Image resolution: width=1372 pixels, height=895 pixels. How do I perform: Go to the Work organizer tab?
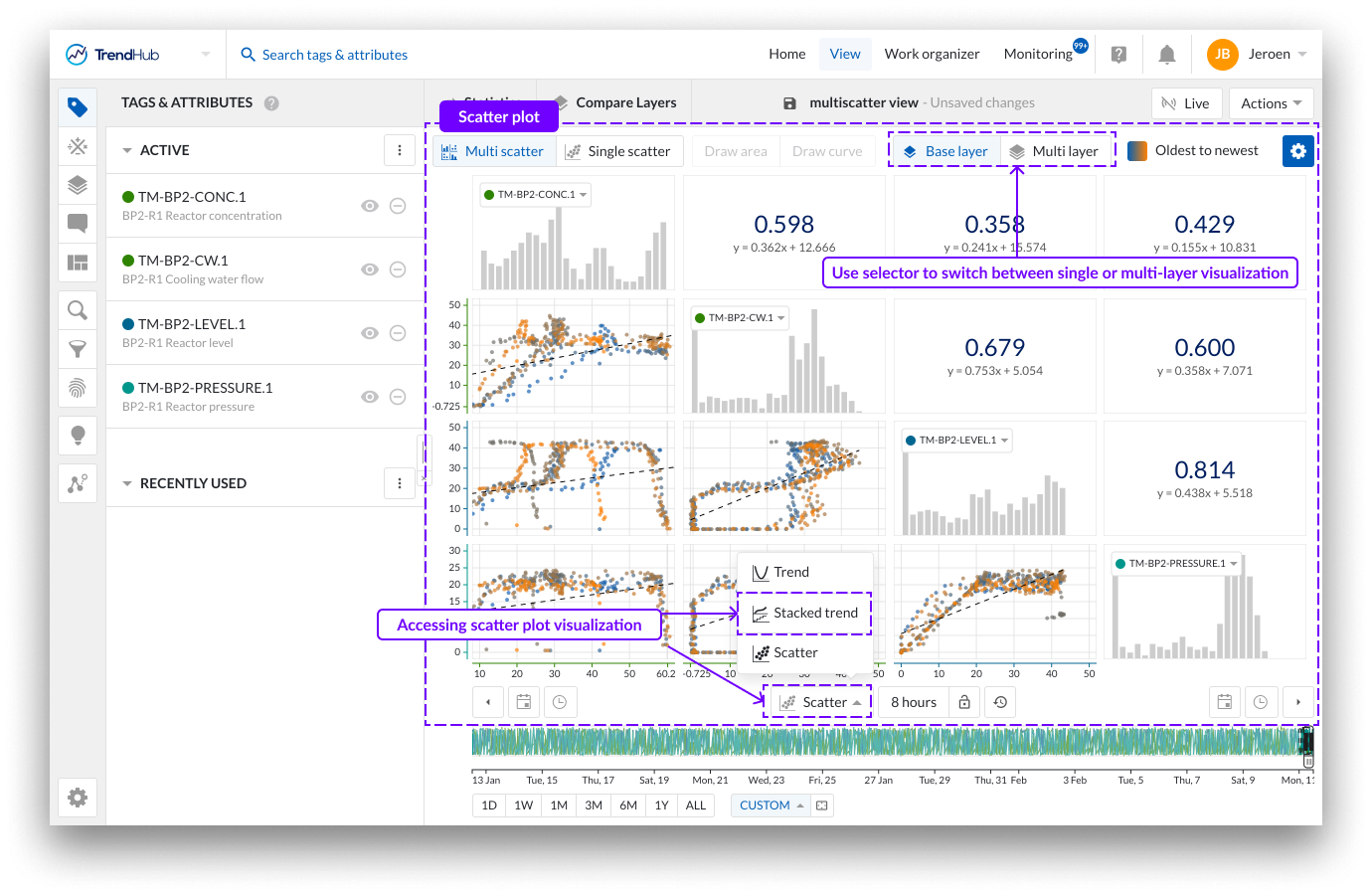point(932,55)
